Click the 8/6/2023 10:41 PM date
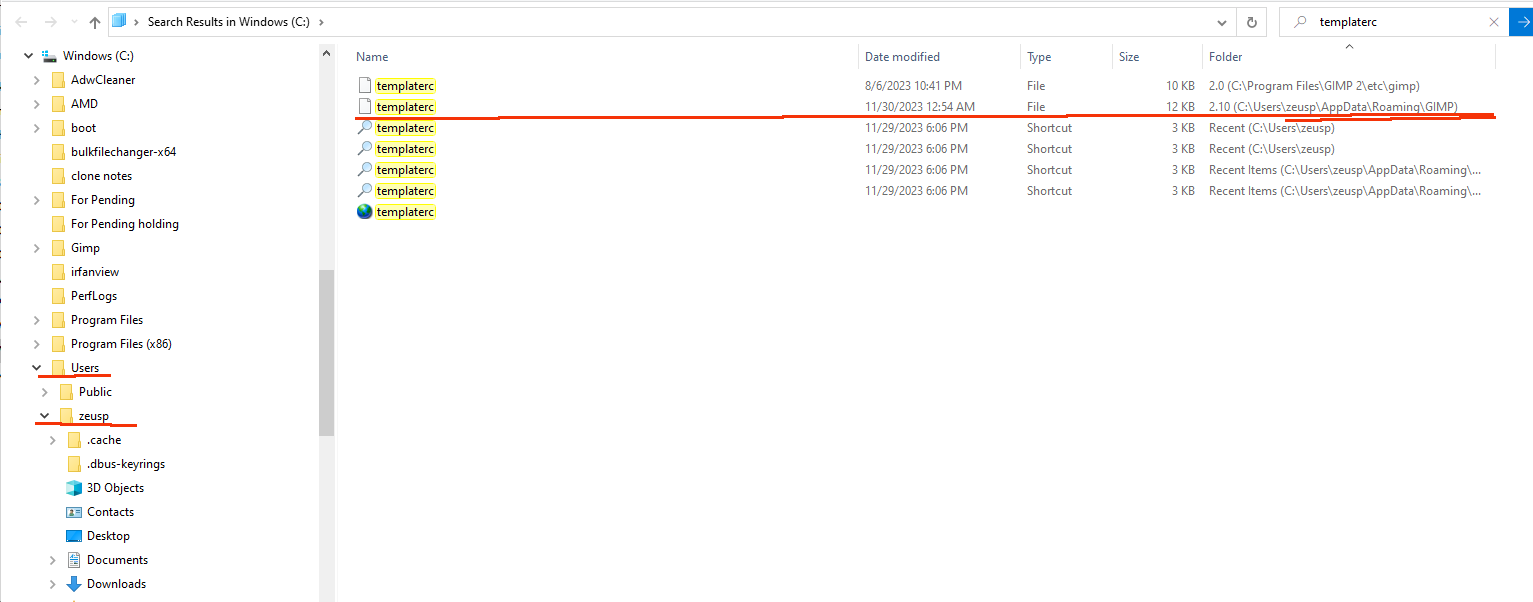 [x=913, y=86]
